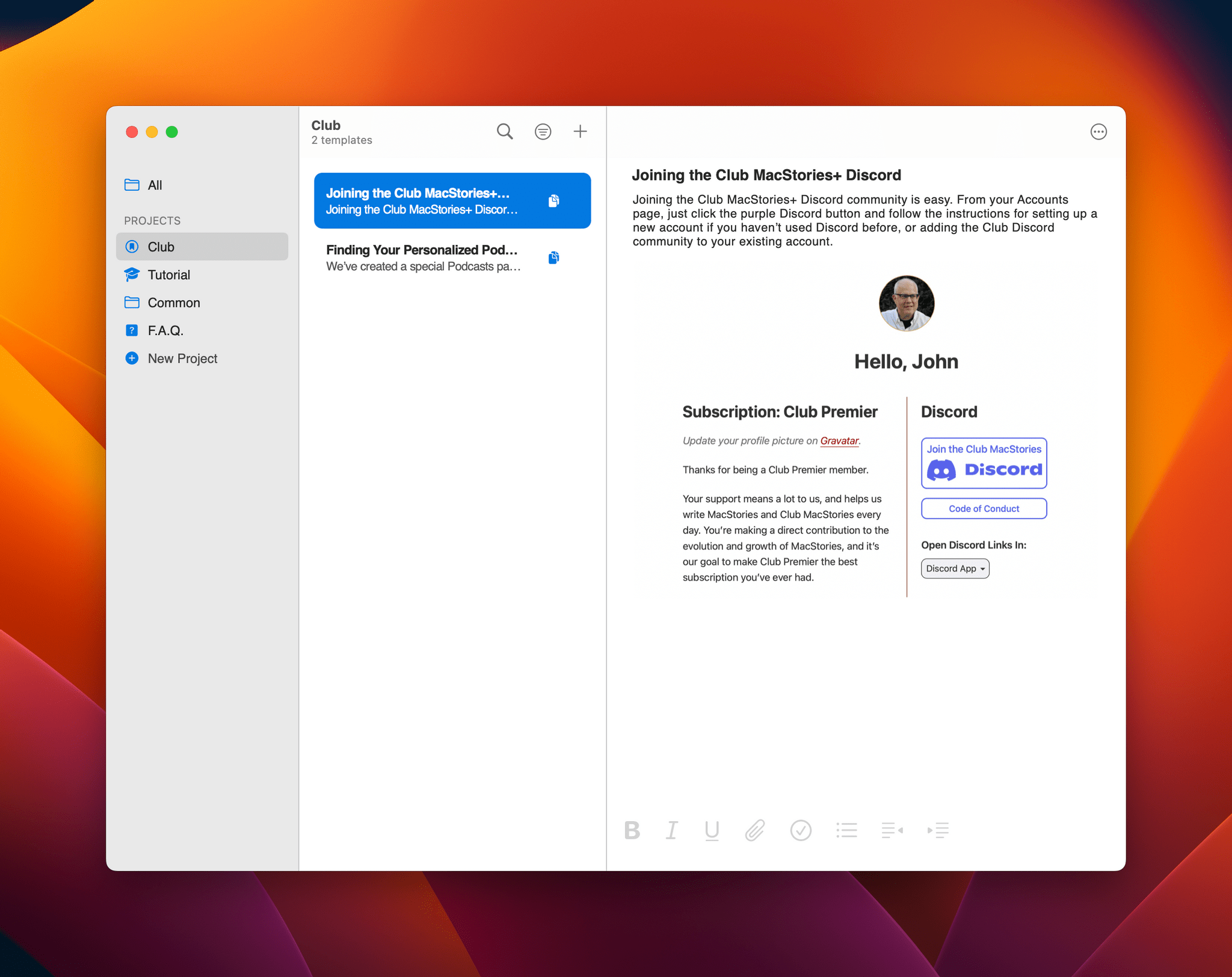Image resolution: width=1232 pixels, height=977 pixels.
Task: Select the All folder in sidebar
Action: point(202,185)
